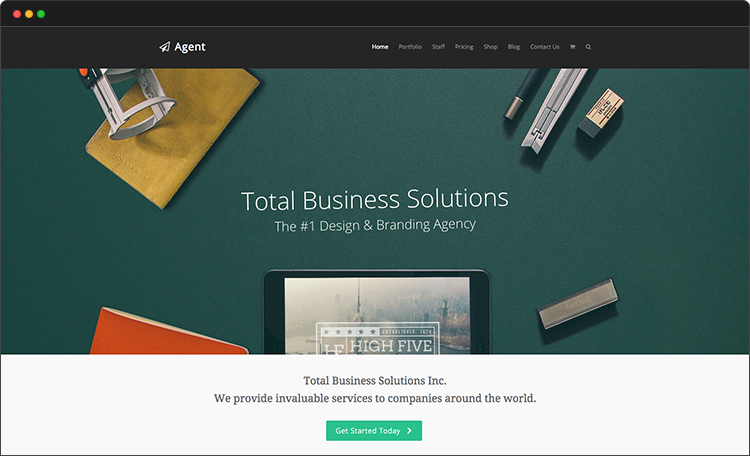750x456 pixels.
Task: Click the shopping cart icon in navigation
Action: pyautogui.click(x=572, y=47)
